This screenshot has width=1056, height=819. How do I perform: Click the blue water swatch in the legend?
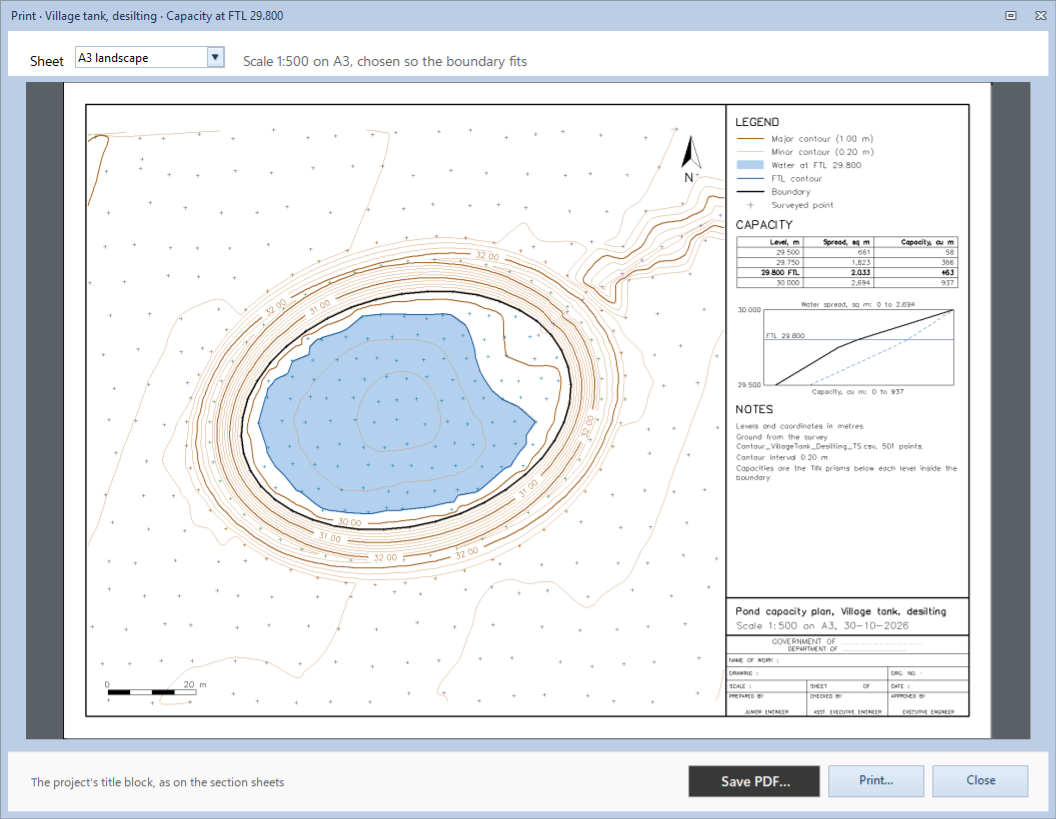click(750, 165)
